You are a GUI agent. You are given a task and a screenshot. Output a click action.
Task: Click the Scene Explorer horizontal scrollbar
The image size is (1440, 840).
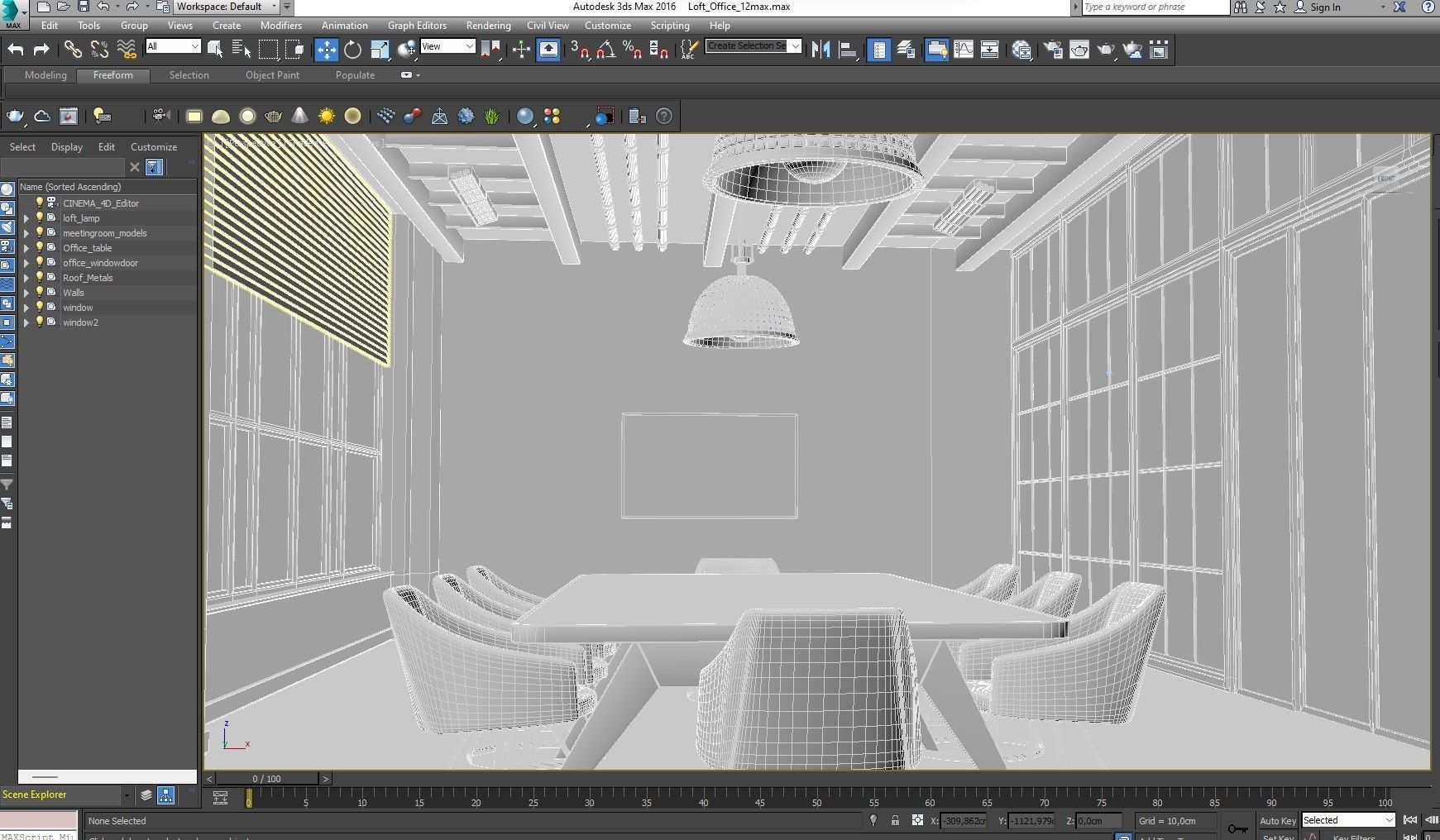[108, 777]
